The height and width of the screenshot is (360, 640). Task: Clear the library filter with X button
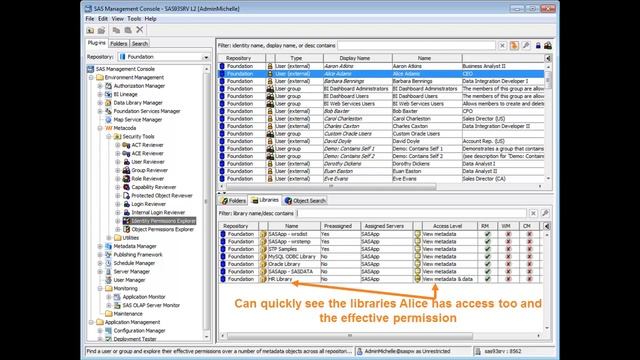pos(533,213)
